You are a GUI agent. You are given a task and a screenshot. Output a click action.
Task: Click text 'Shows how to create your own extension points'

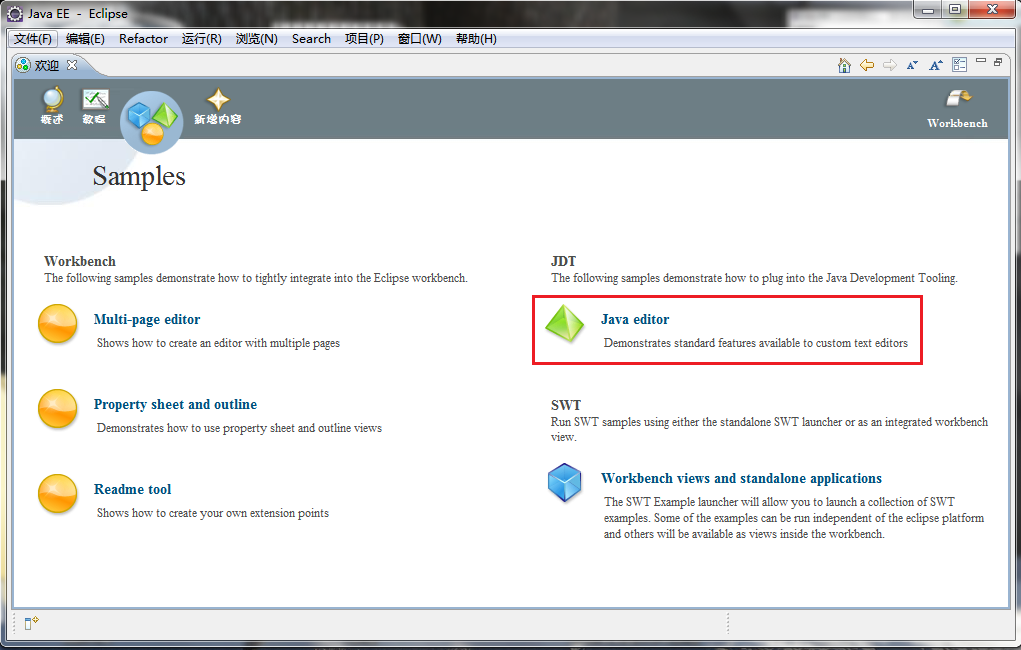tap(213, 513)
